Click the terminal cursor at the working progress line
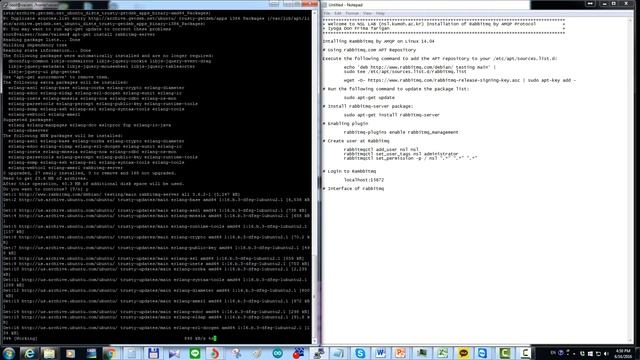This screenshot has height=360, width=640. 215,338
